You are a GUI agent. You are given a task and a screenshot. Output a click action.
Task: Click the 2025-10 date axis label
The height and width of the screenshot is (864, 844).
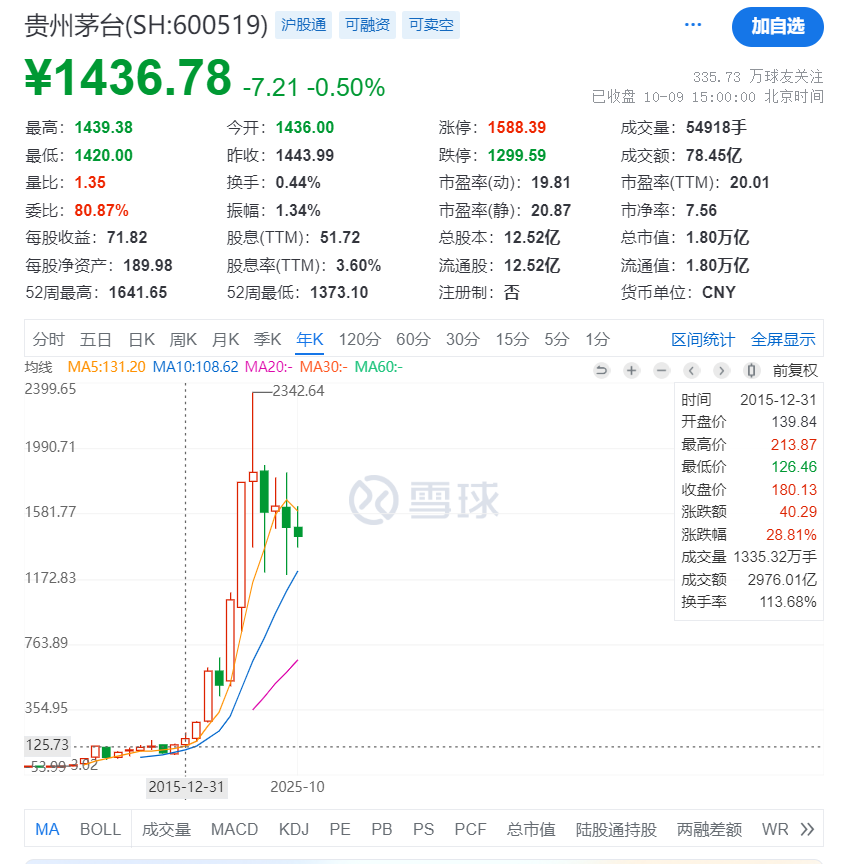click(297, 786)
